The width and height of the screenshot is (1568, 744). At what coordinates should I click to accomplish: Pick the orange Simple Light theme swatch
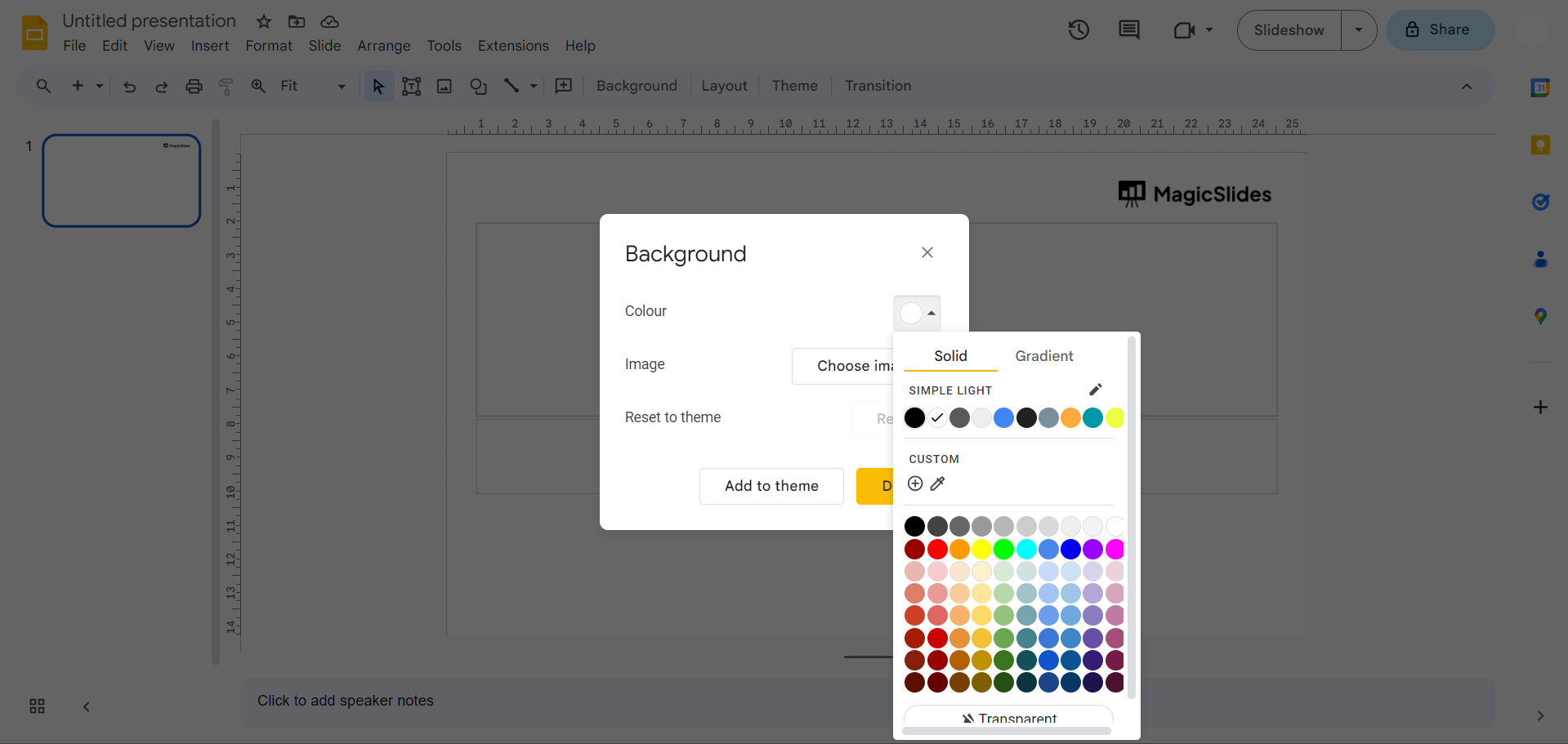(x=1070, y=418)
